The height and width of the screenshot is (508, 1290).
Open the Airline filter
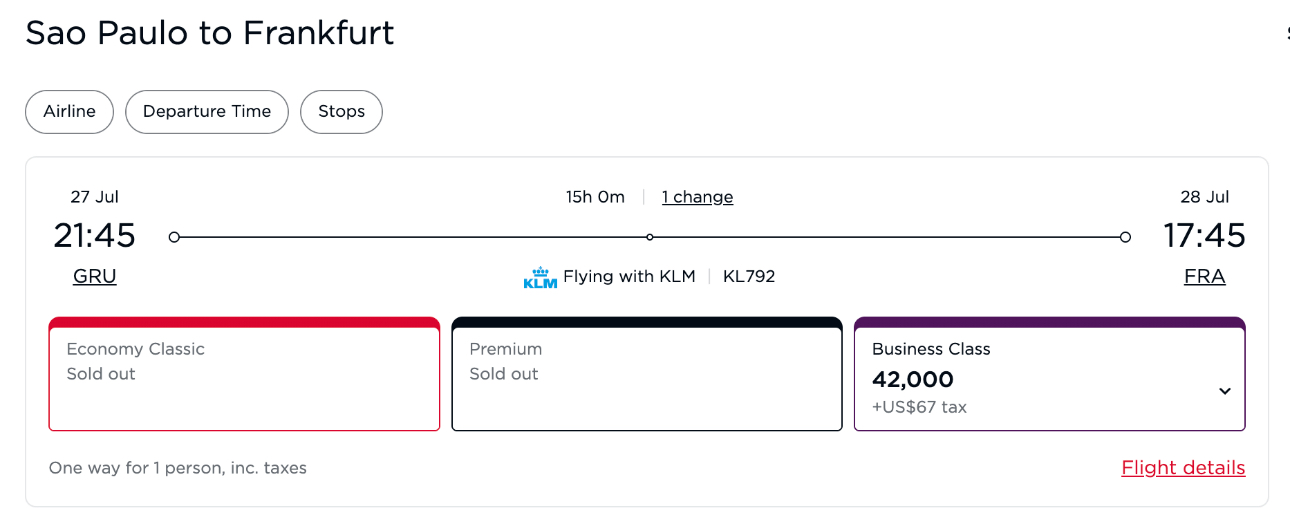coord(69,112)
